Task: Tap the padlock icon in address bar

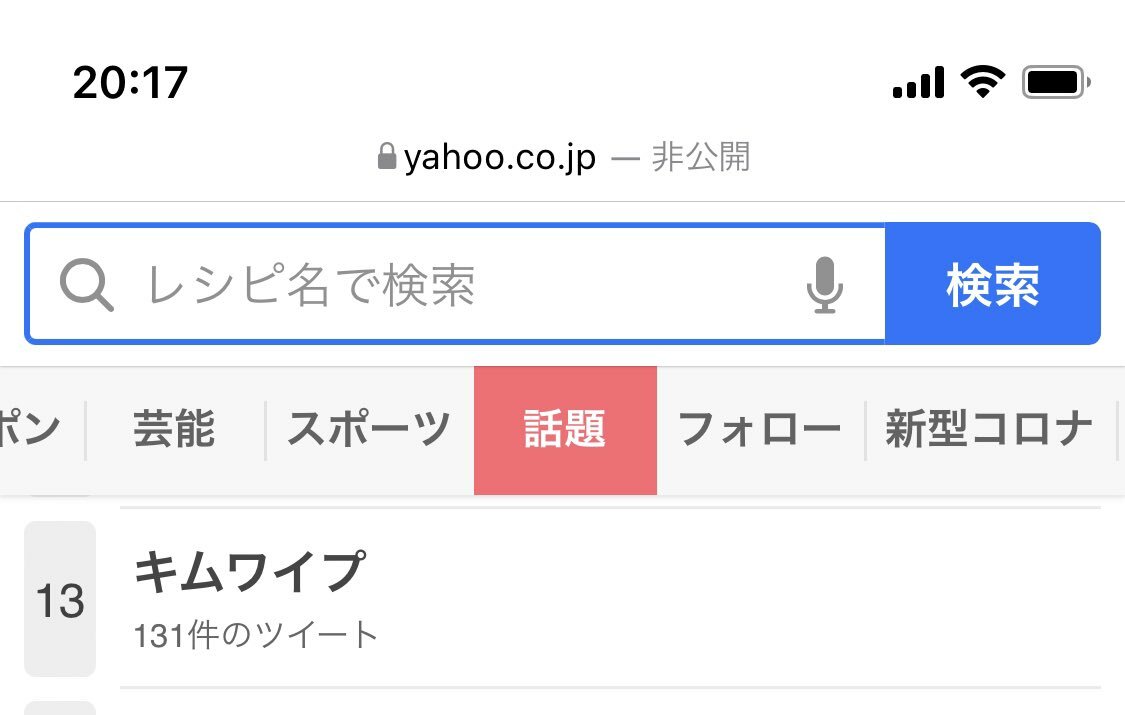Action: 387,156
